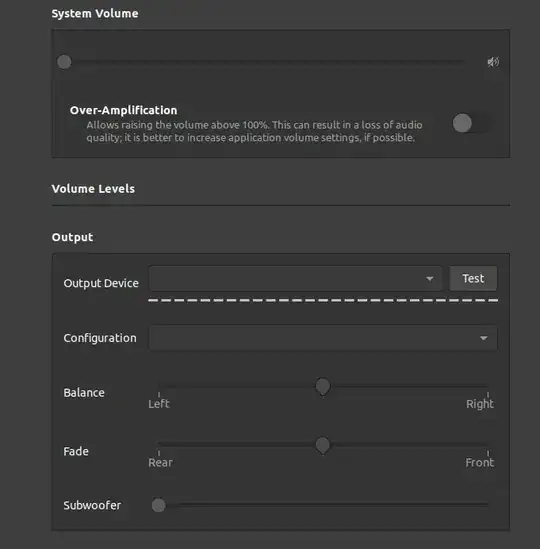Click the Subwoofer slider handle
The image size is (540, 549).
coord(159,505)
